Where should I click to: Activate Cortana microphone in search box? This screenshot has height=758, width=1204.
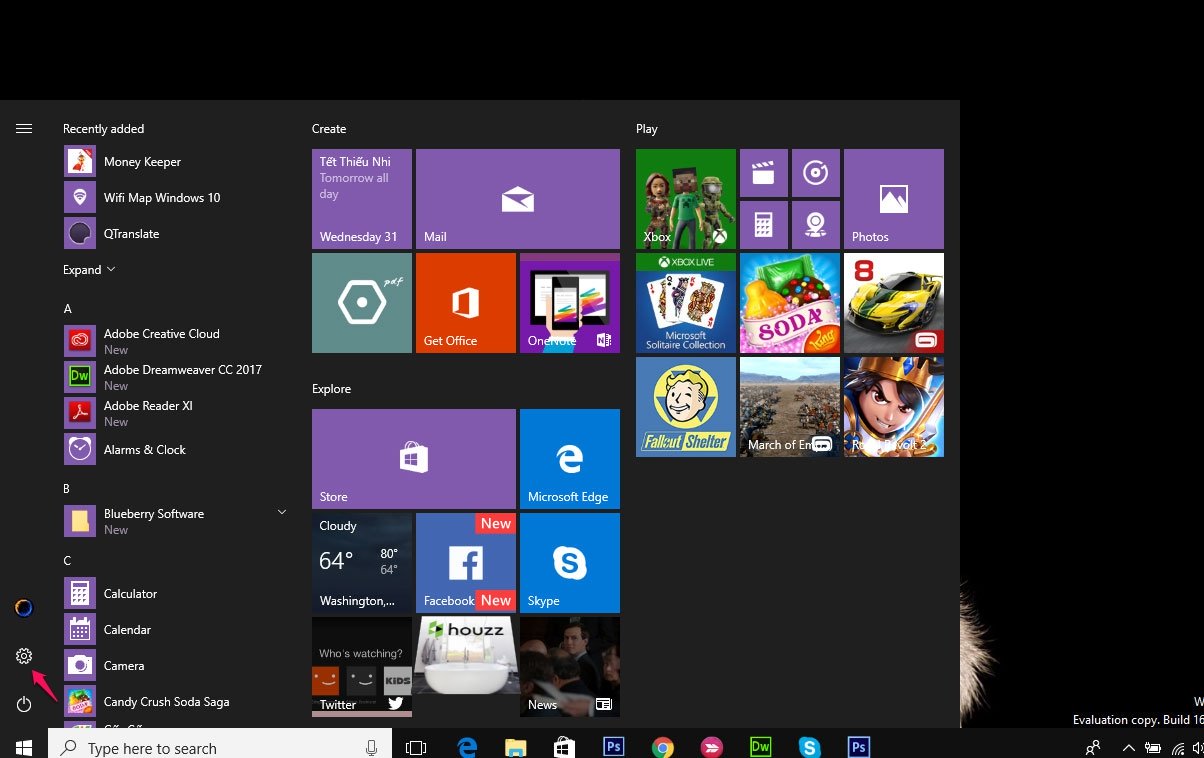point(372,747)
